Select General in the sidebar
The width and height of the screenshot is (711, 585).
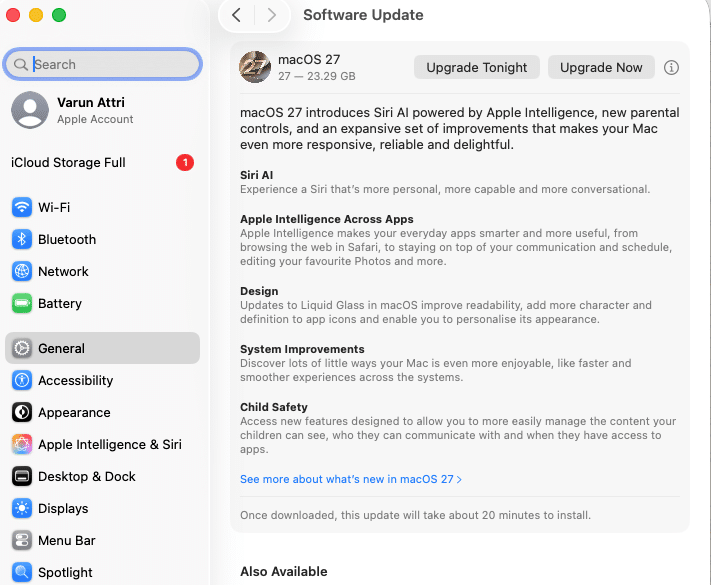coord(102,348)
